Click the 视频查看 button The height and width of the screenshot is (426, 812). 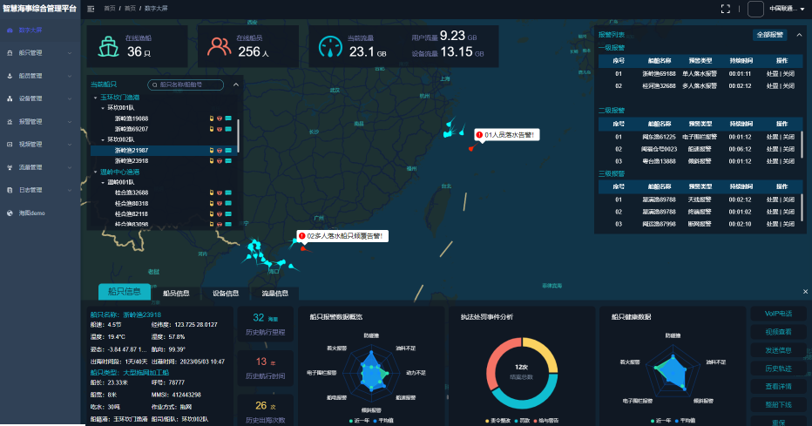[778, 332]
